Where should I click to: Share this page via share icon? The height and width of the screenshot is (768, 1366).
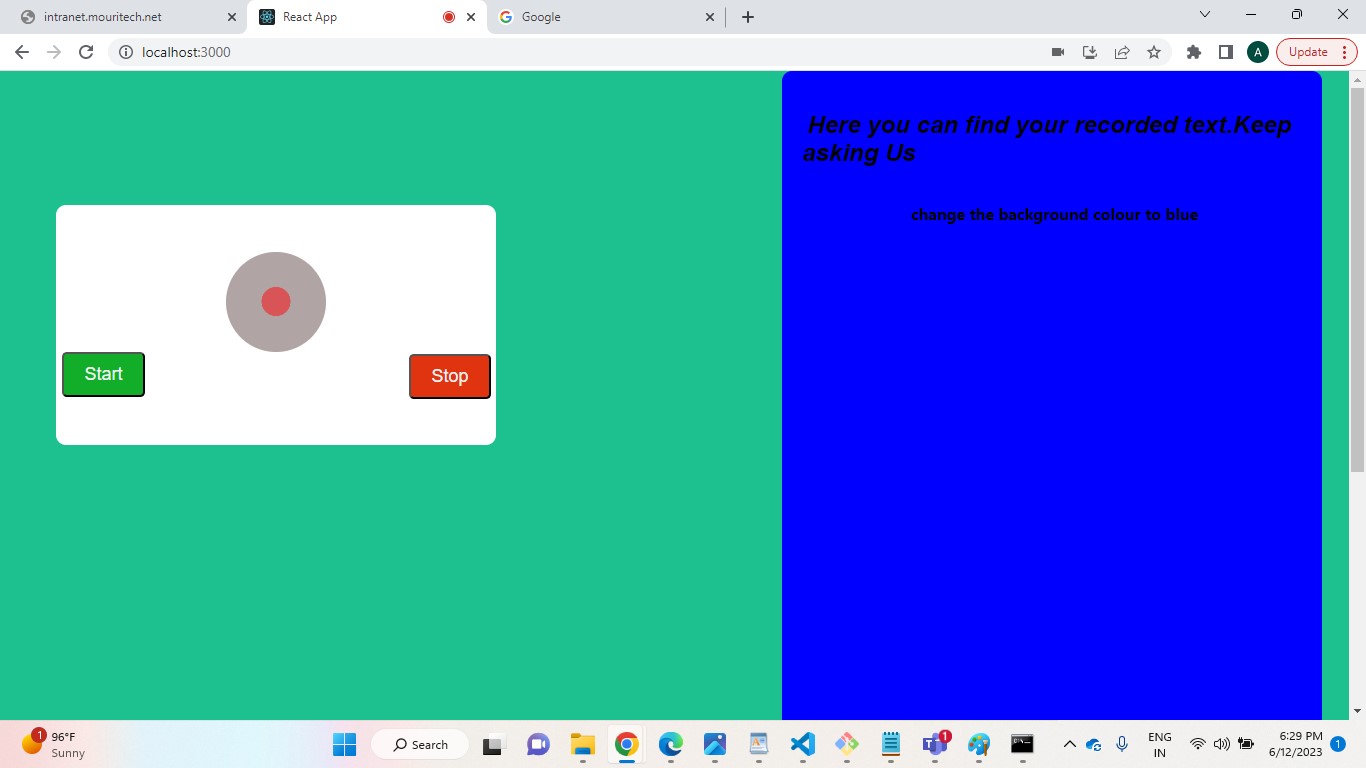[1122, 52]
